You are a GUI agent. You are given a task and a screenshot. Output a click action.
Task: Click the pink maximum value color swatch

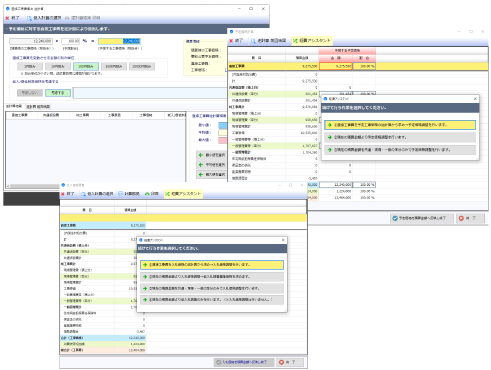coord(222,140)
